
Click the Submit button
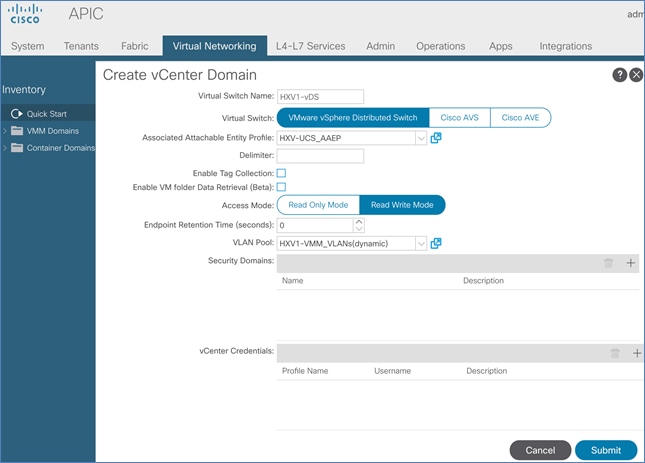pyautogui.click(x=606, y=450)
